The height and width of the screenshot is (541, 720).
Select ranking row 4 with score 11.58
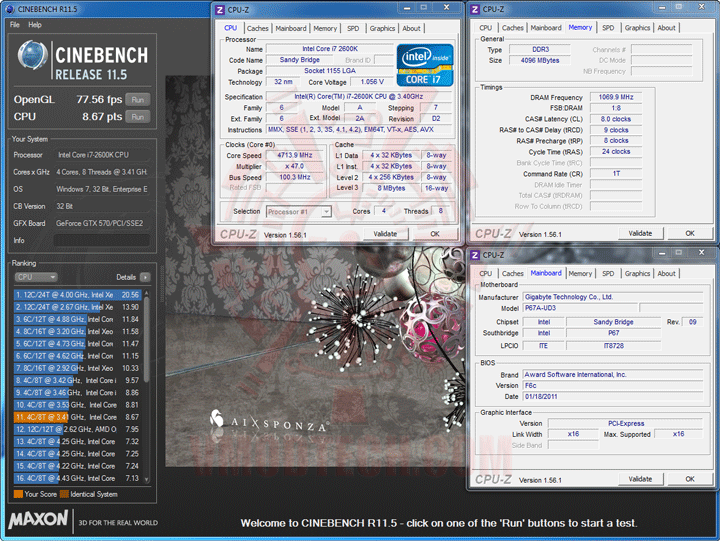[x=78, y=331]
